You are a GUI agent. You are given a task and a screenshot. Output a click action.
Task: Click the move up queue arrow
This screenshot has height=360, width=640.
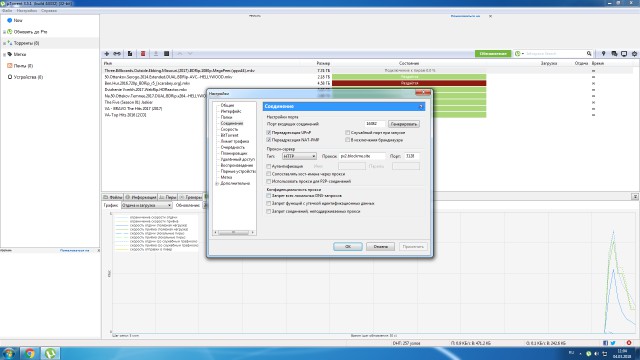point(180,53)
